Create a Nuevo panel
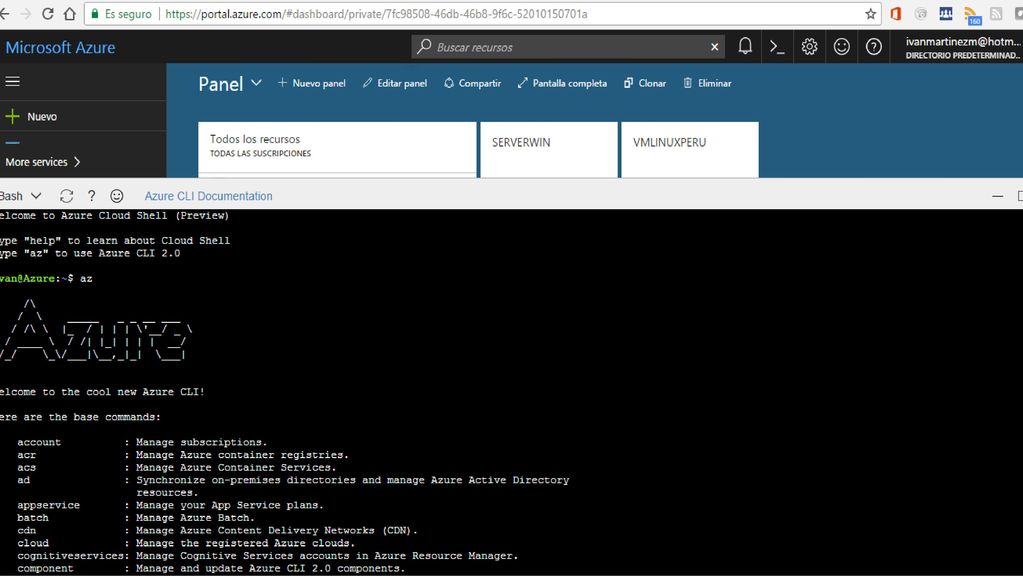This screenshot has height=576, width=1023. click(x=311, y=83)
